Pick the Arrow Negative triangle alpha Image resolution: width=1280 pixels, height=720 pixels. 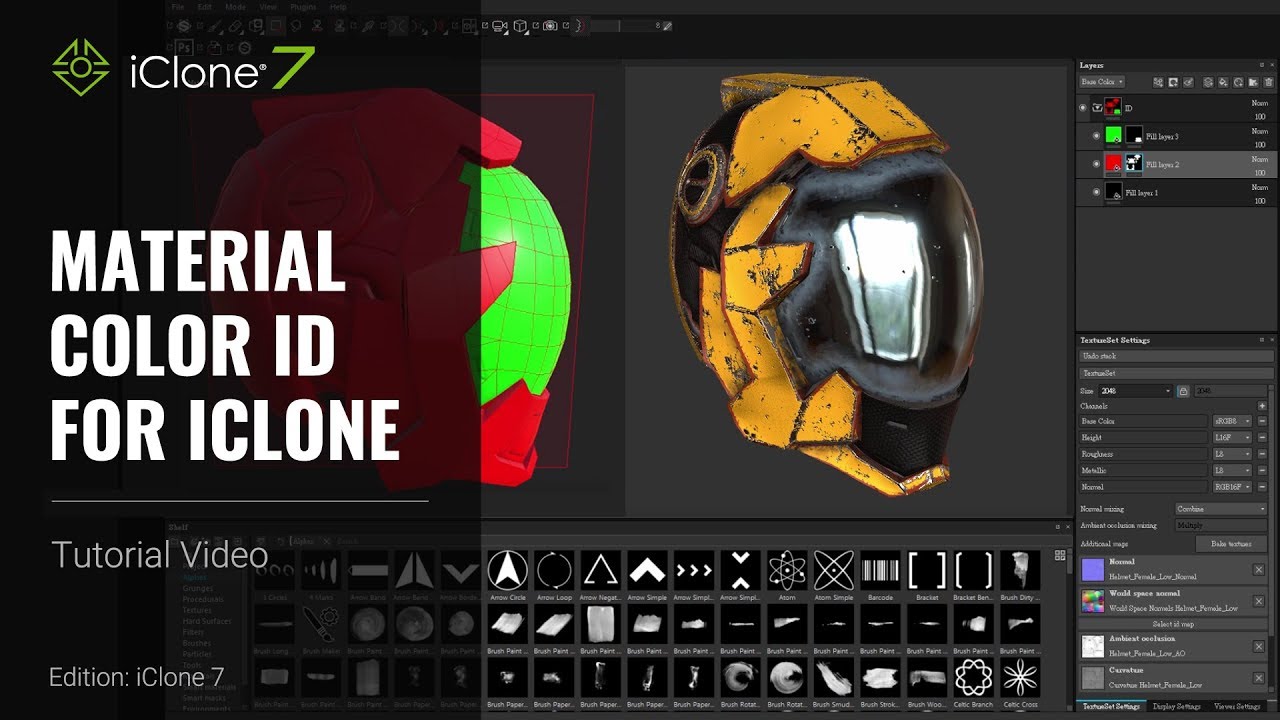(x=600, y=571)
